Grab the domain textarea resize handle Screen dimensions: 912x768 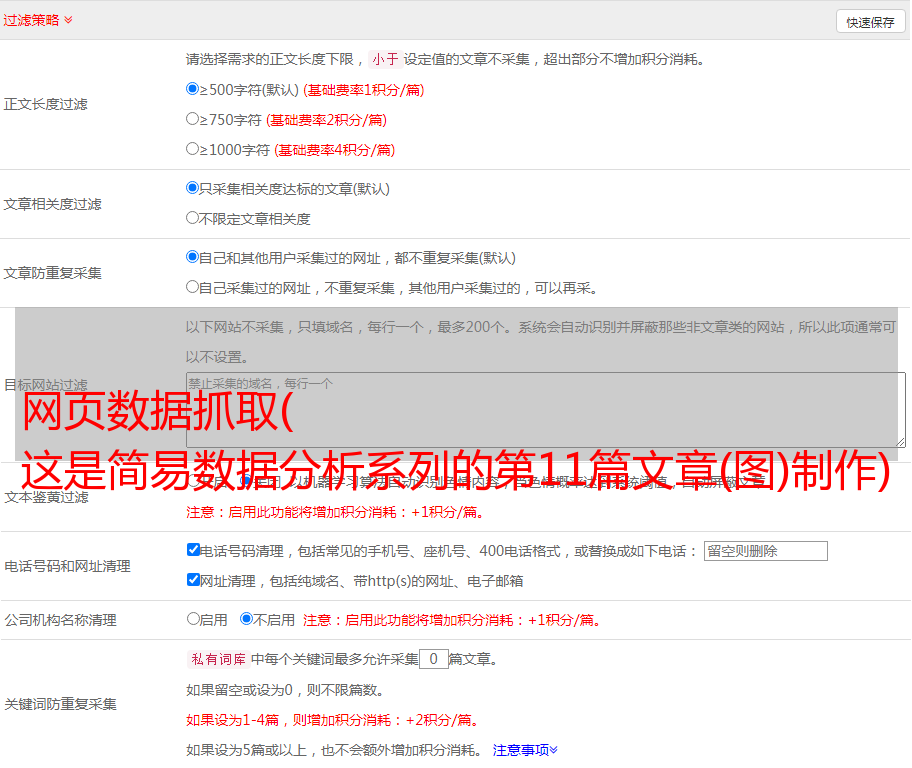pyautogui.click(x=900, y=441)
